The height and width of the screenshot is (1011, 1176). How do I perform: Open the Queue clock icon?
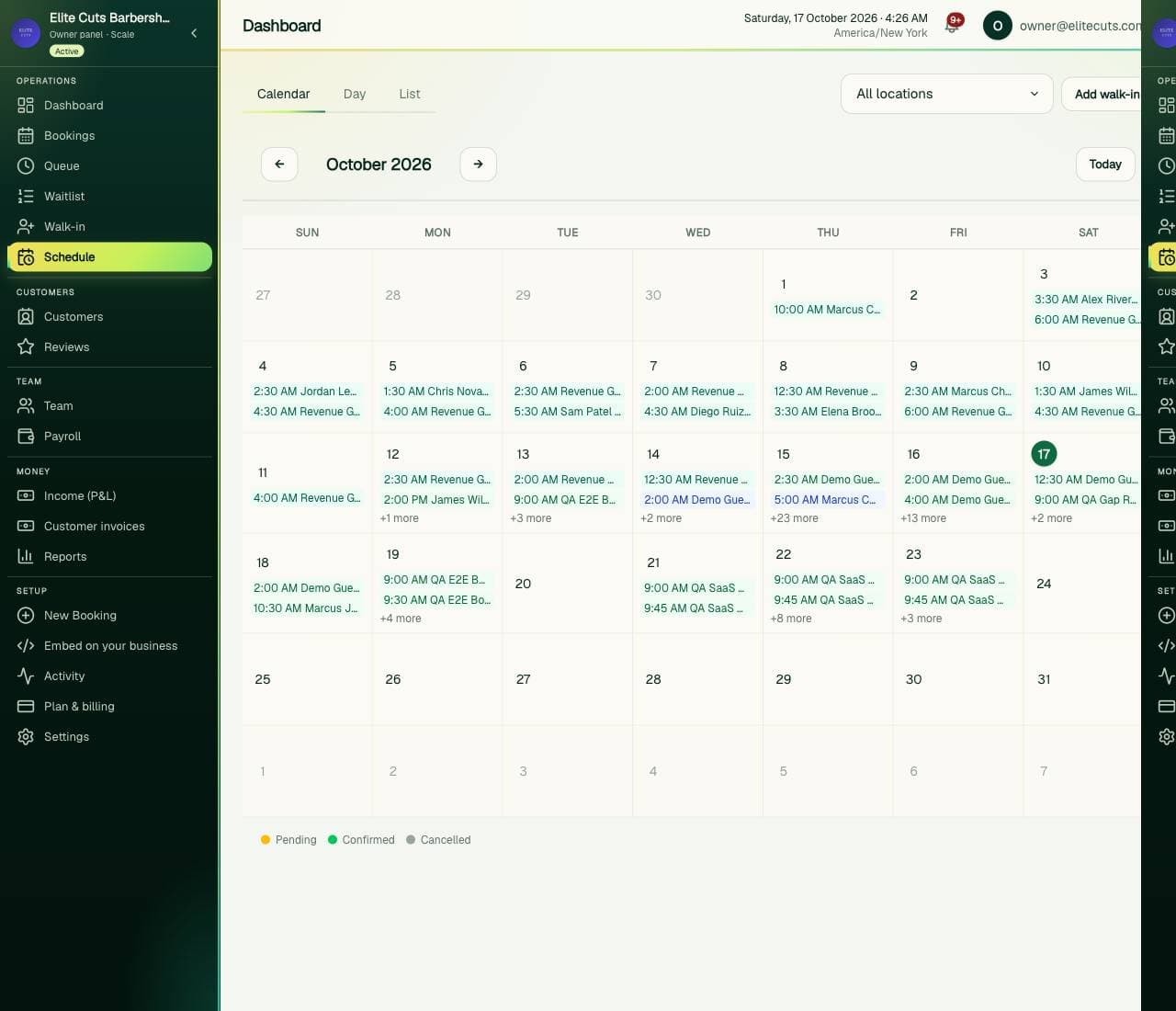pyautogui.click(x=26, y=166)
